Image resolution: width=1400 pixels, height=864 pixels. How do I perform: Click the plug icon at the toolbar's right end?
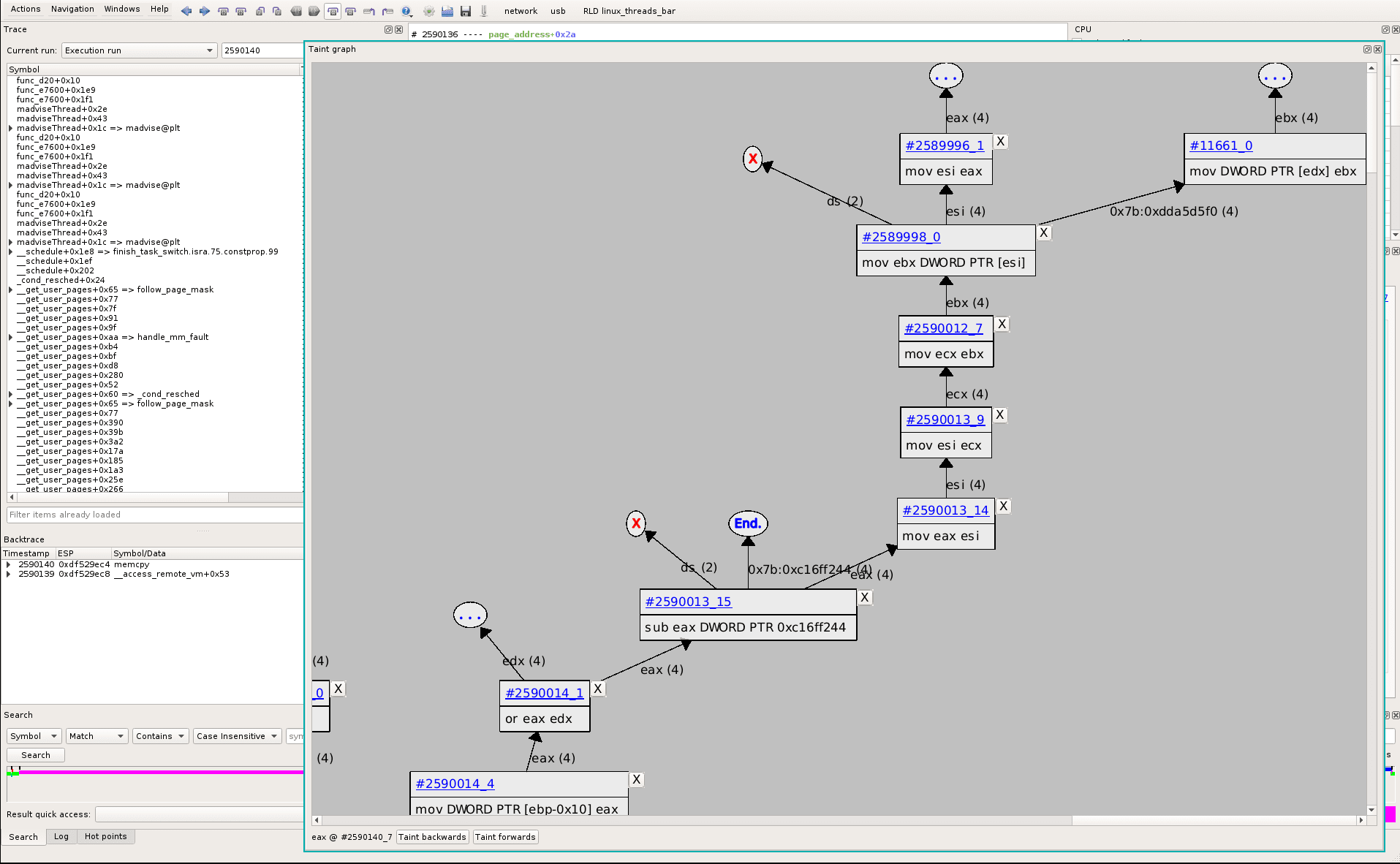pyautogui.click(x=484, y=11)
